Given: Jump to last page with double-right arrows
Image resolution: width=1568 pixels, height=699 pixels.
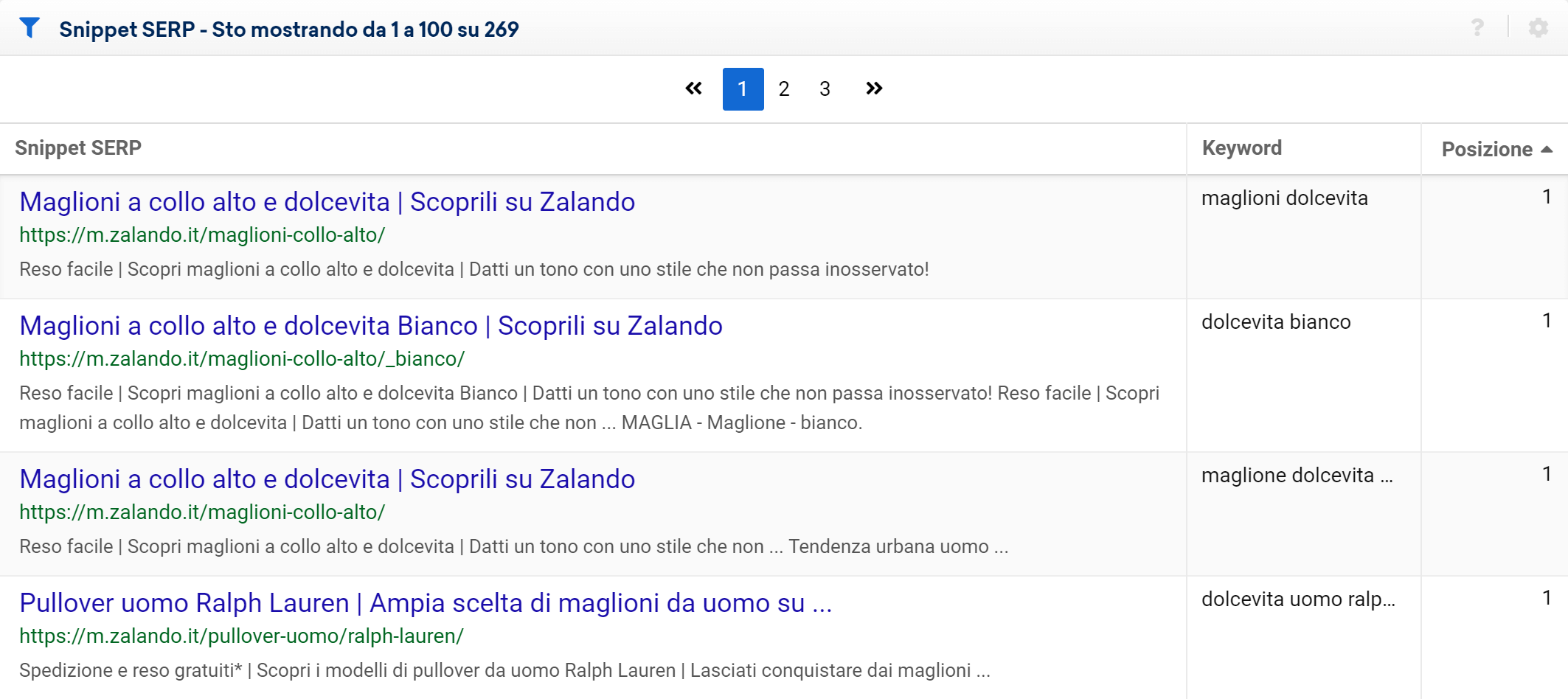Looking at the screenshot, I should click(874, 89).
